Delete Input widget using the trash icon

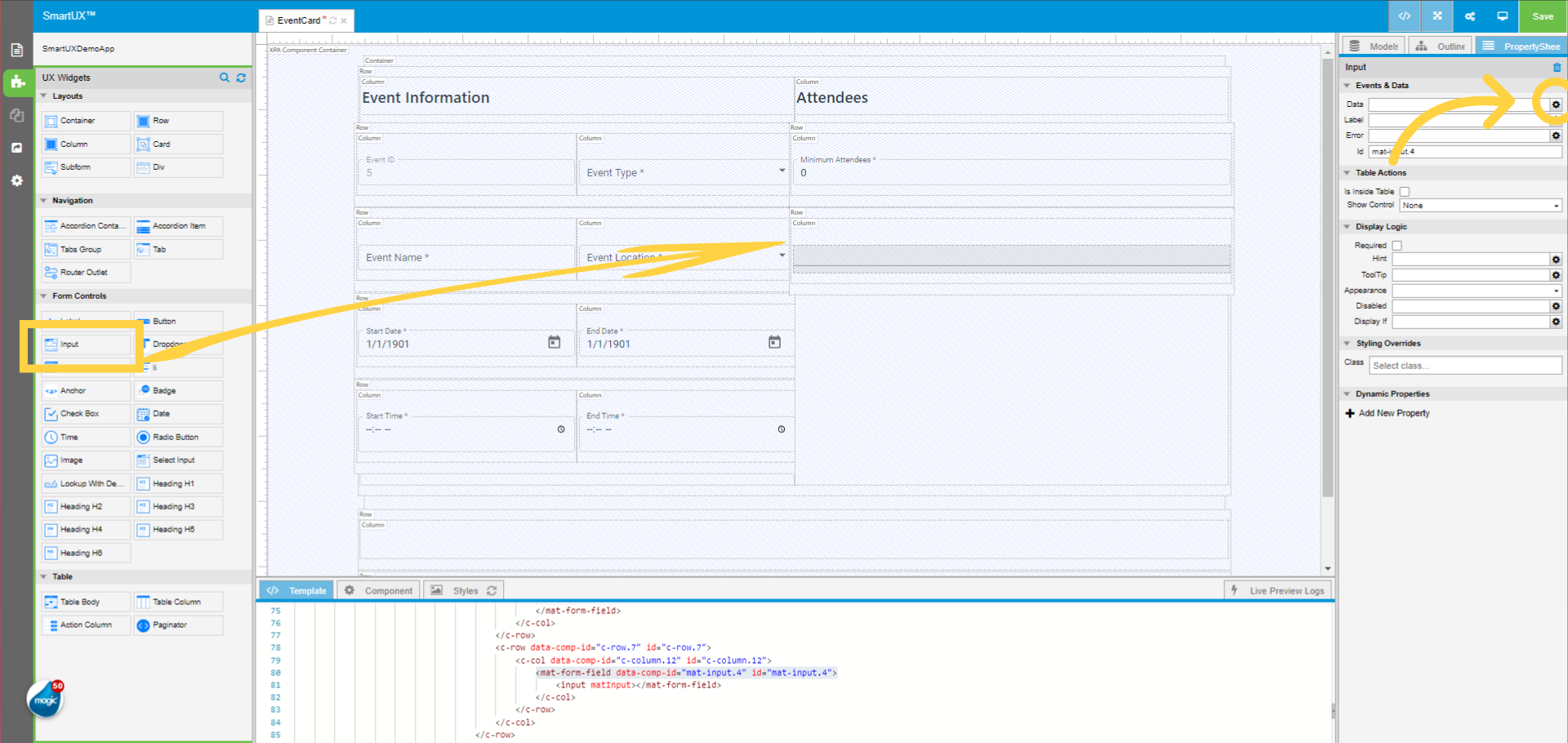coord(1557,67)
